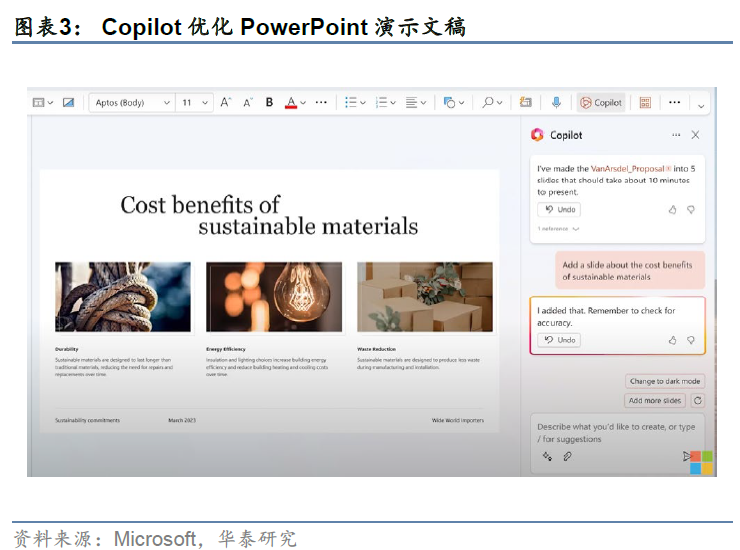Expand the shapes dropdown arrow

point(462,102)
